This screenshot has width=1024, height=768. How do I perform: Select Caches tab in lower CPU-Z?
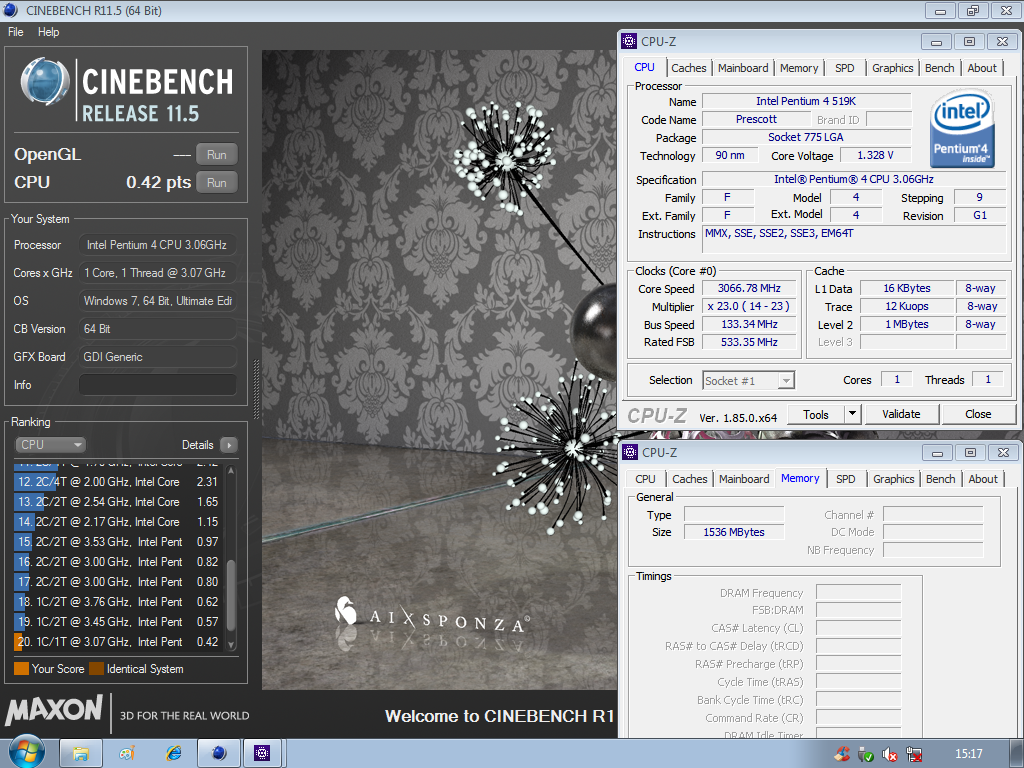(690, 479)
